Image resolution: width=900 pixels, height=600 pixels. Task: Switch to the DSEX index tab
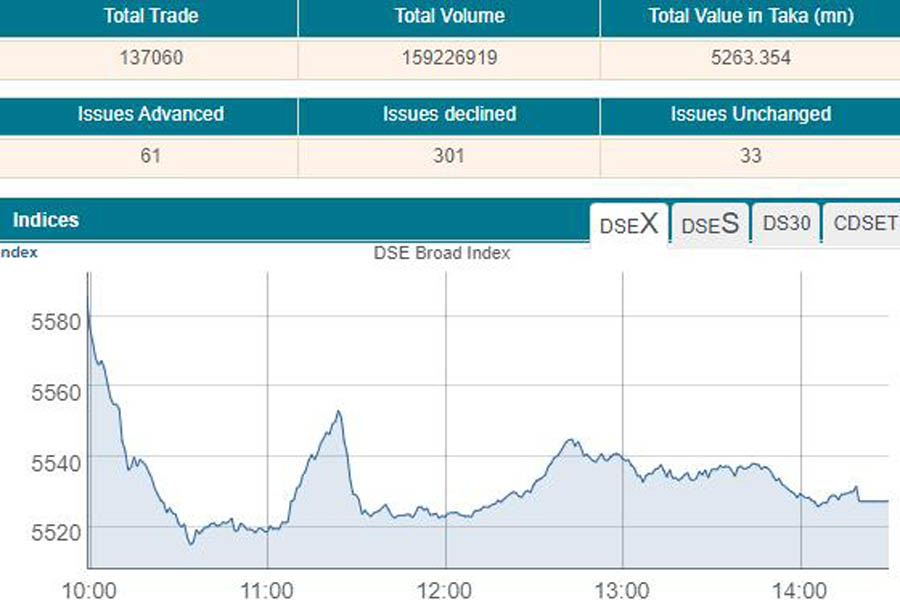629,225
